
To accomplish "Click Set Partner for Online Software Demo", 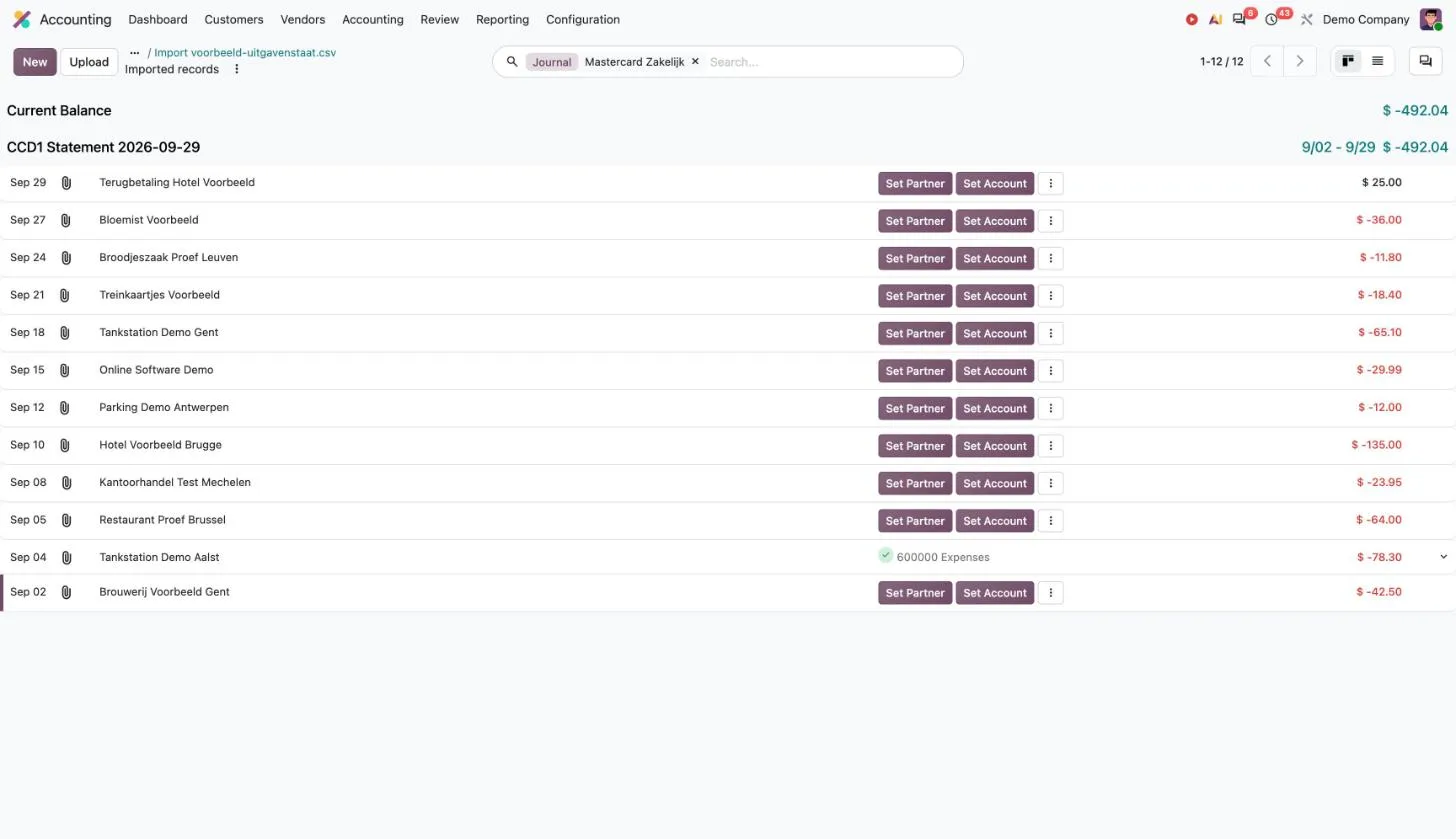I will 915,371.
